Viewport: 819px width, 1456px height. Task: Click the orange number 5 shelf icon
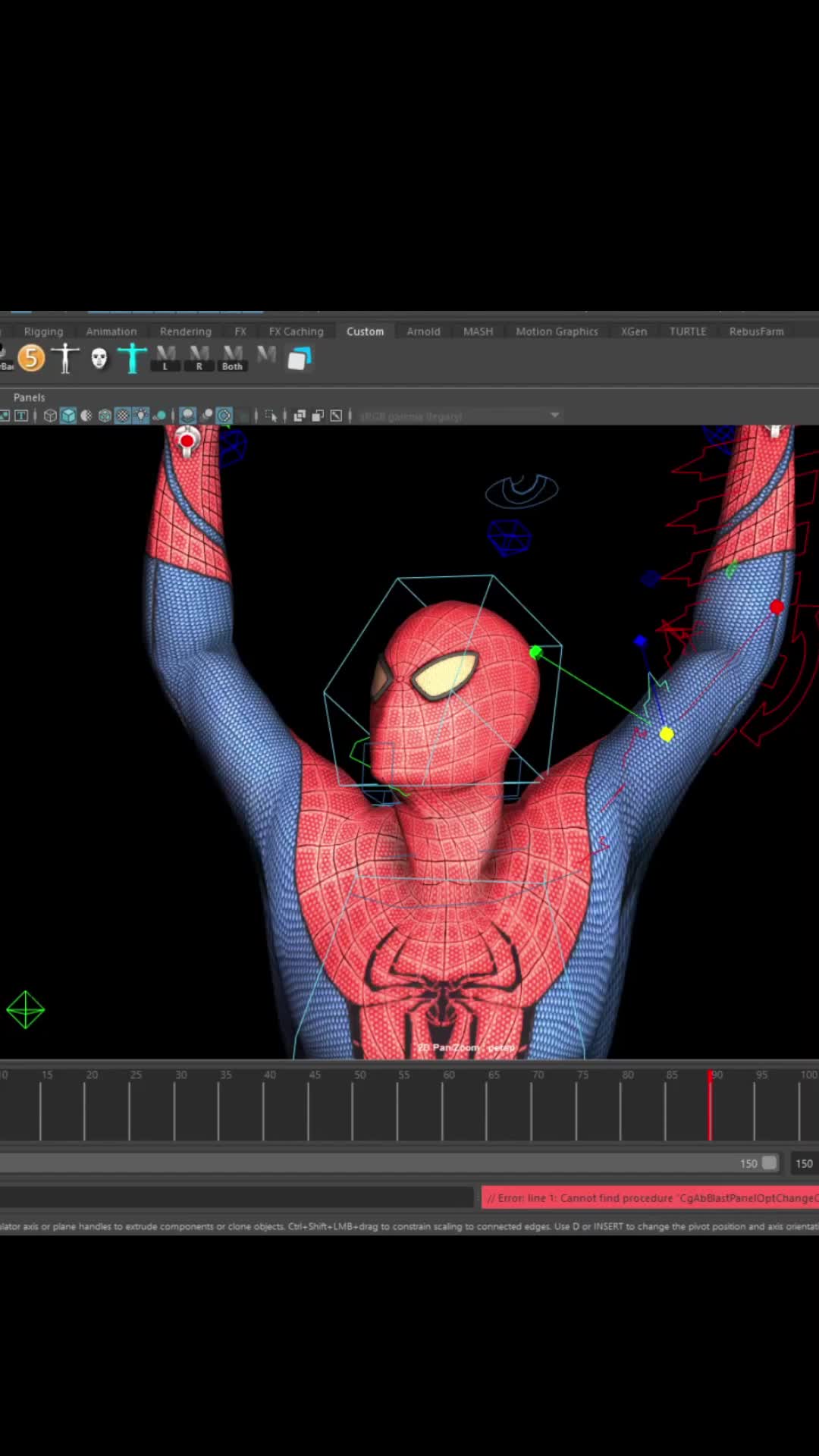[31, 358]
